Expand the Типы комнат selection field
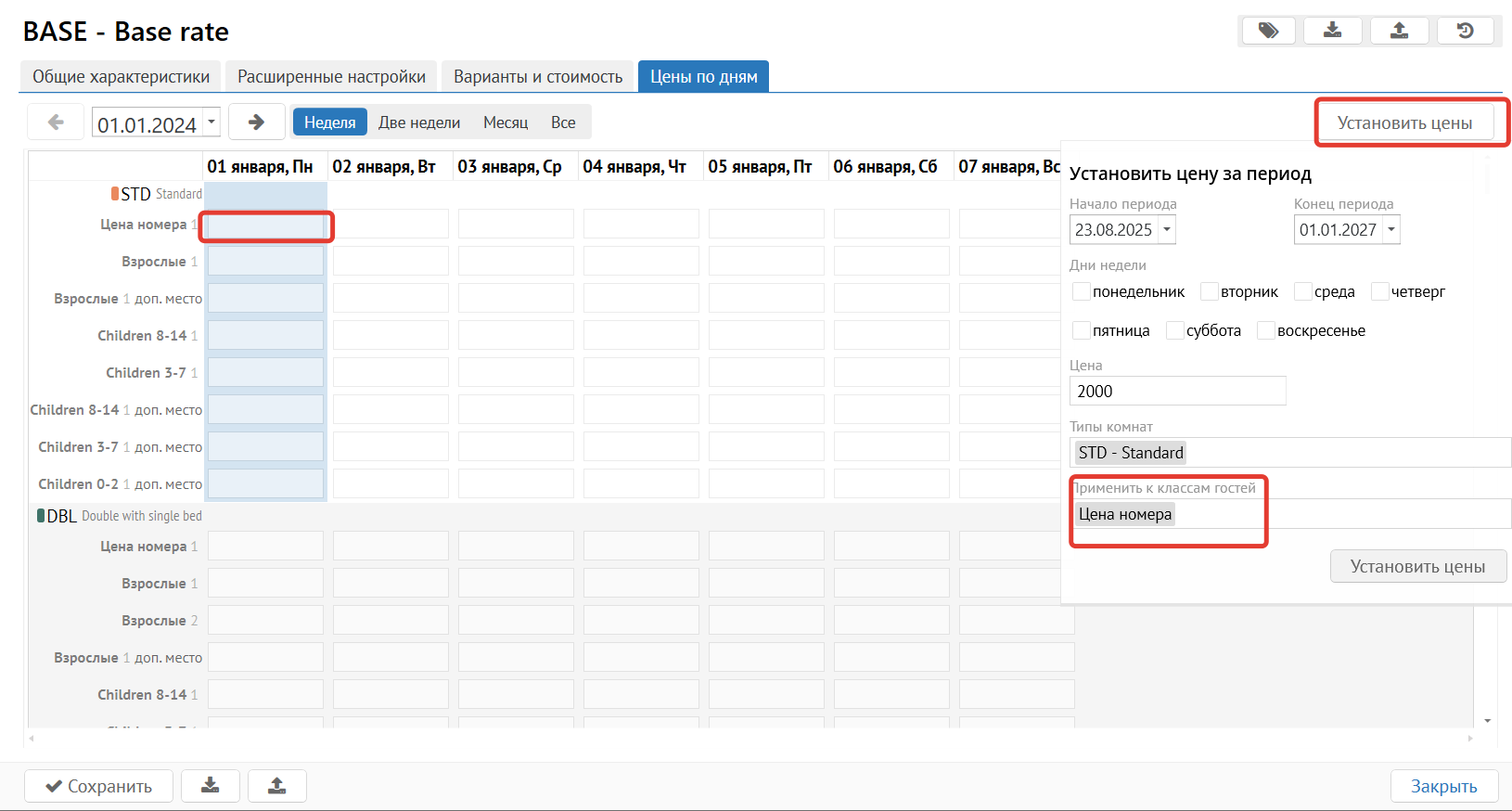 click(1290, 453)
